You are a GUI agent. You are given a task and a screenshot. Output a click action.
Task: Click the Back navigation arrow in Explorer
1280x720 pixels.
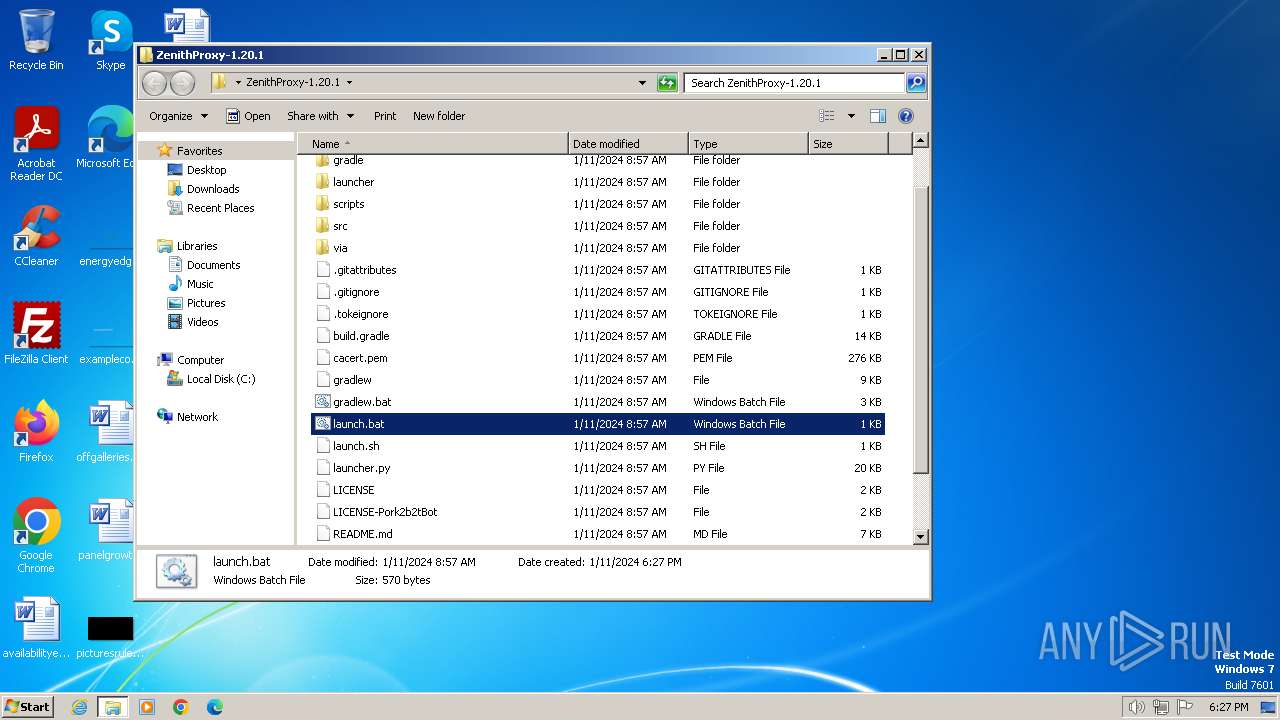154,83
